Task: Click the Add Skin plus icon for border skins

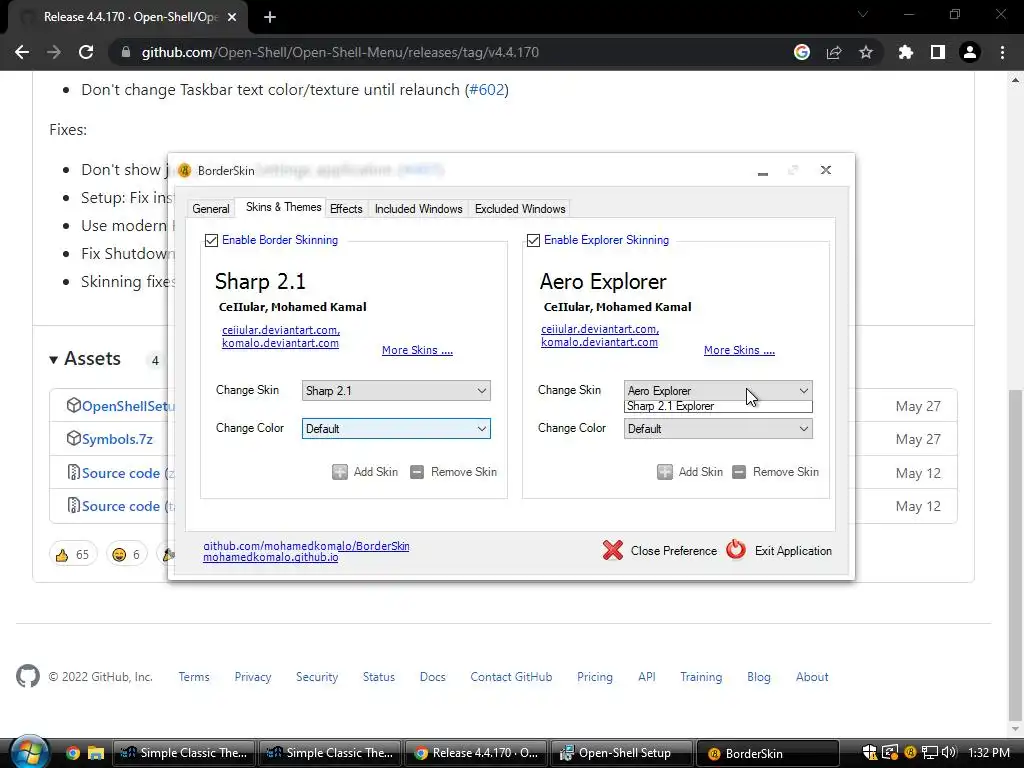Action: 340,472
